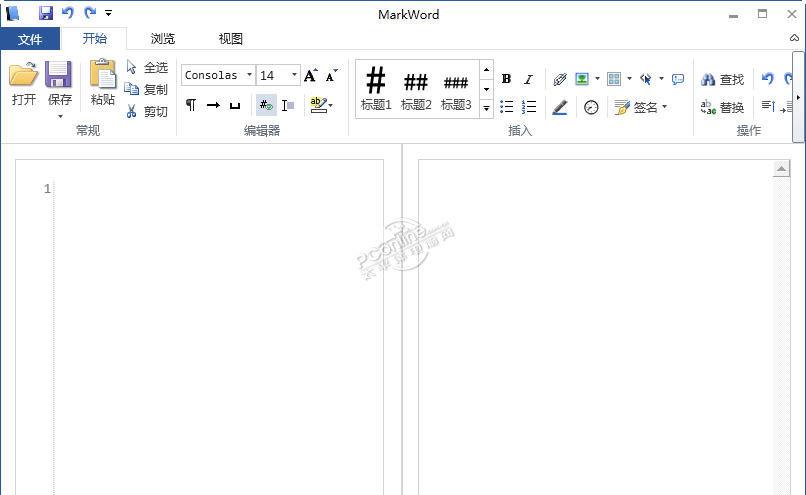Open the font size 14 dropdown
806x495 pixels.
(295, 75)
